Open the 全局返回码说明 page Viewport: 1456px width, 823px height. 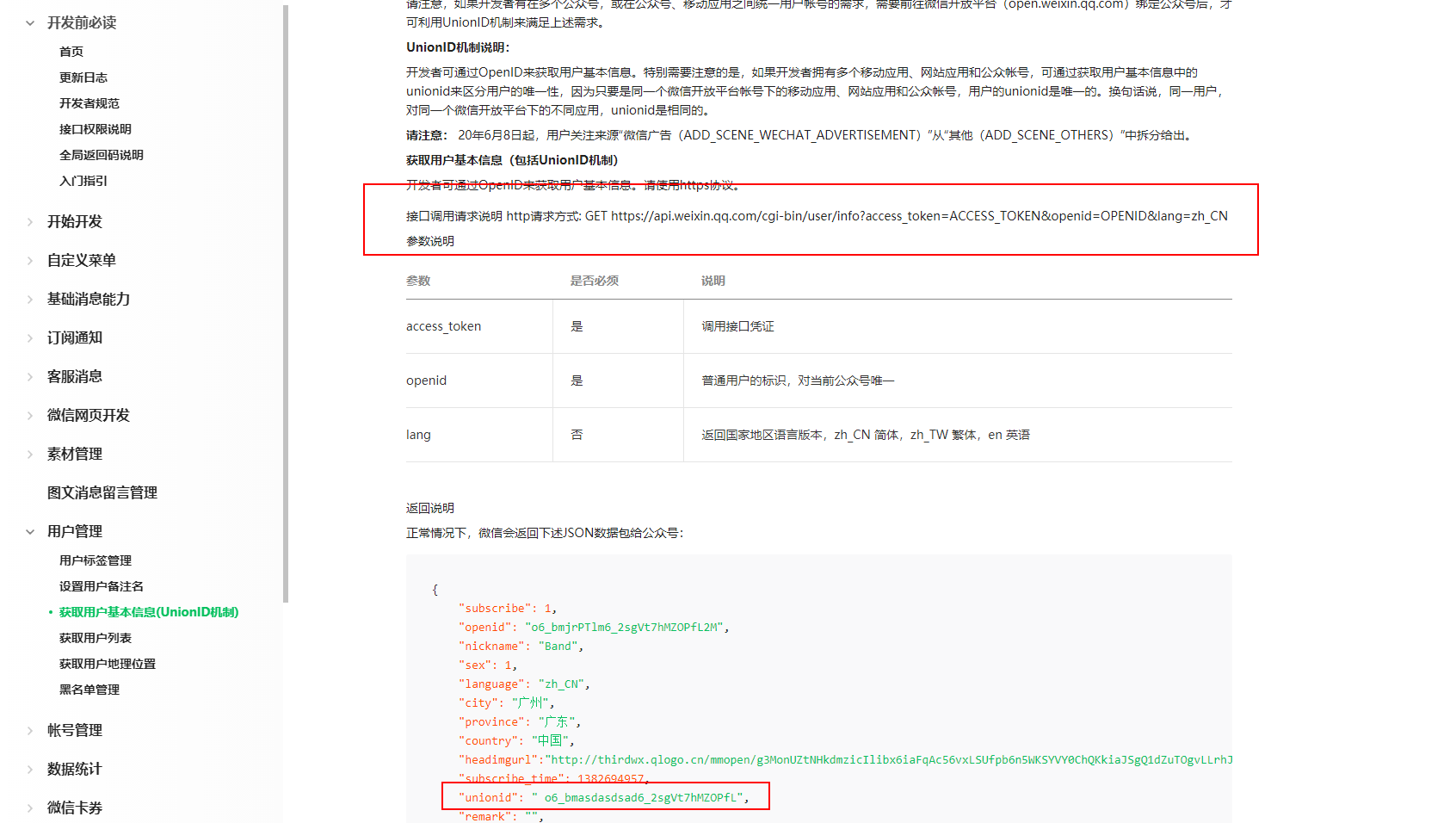point(101,155)
